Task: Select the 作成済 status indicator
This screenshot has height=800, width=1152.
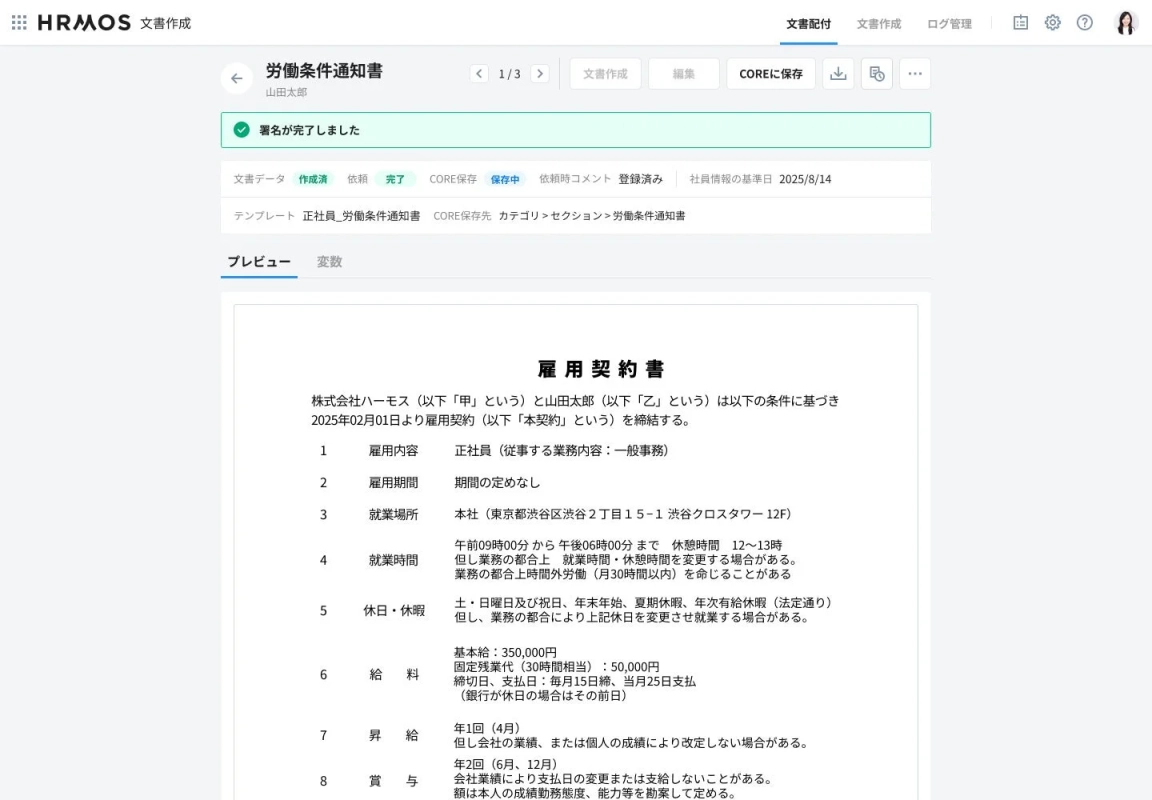Action: click(313, 179)
